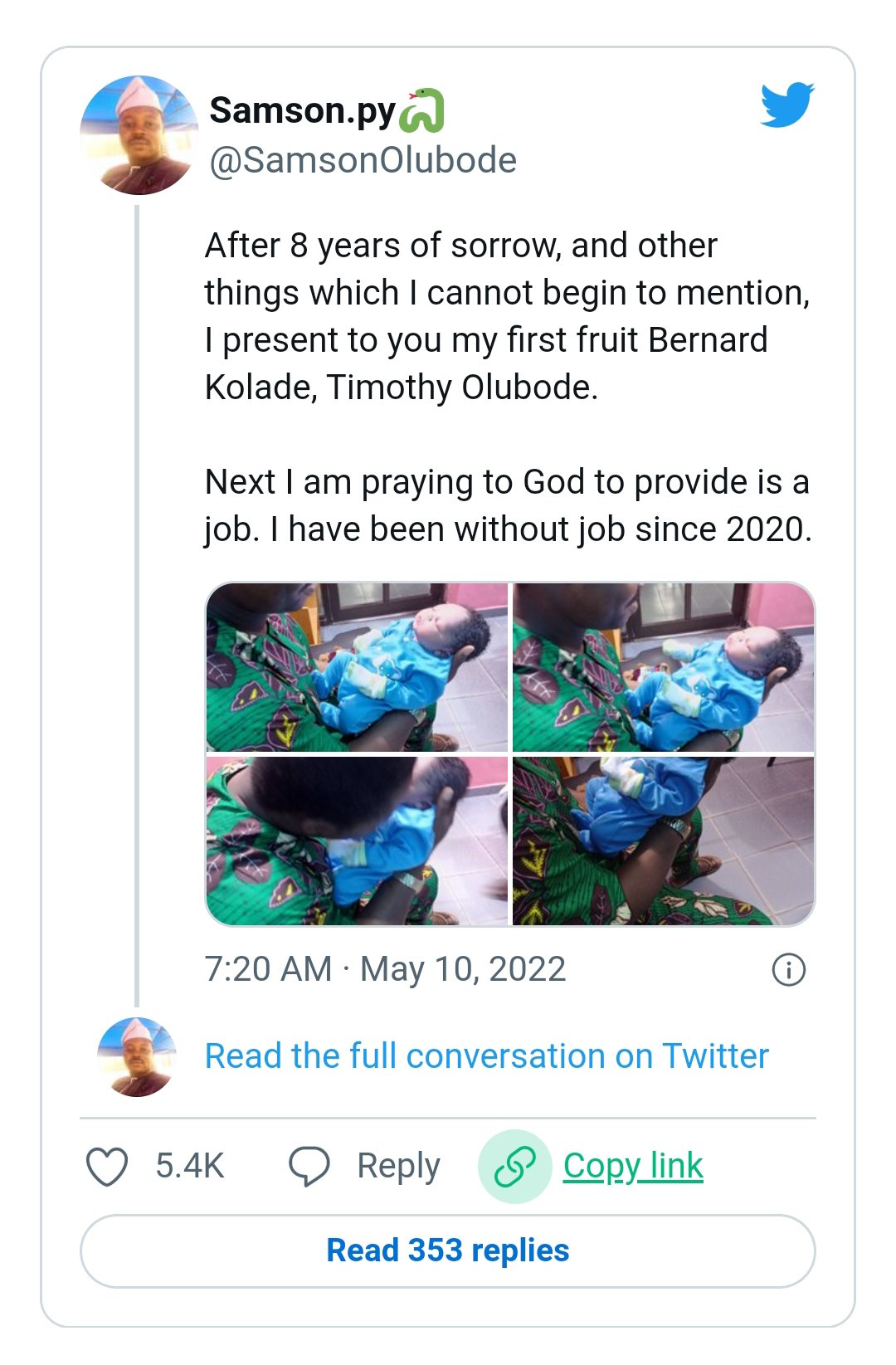Click the 5.4K likes count
Image resolution: width=896 pixels, height=1365 pixels.
pos(190,1166)
